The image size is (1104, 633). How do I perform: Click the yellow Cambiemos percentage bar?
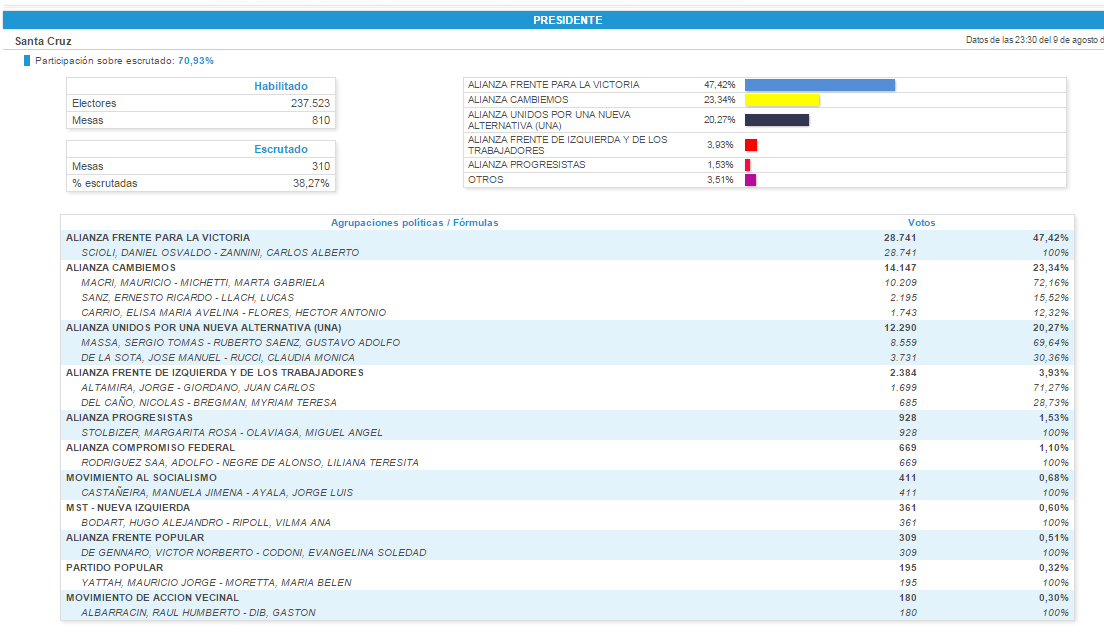click(x=782, y=100)
